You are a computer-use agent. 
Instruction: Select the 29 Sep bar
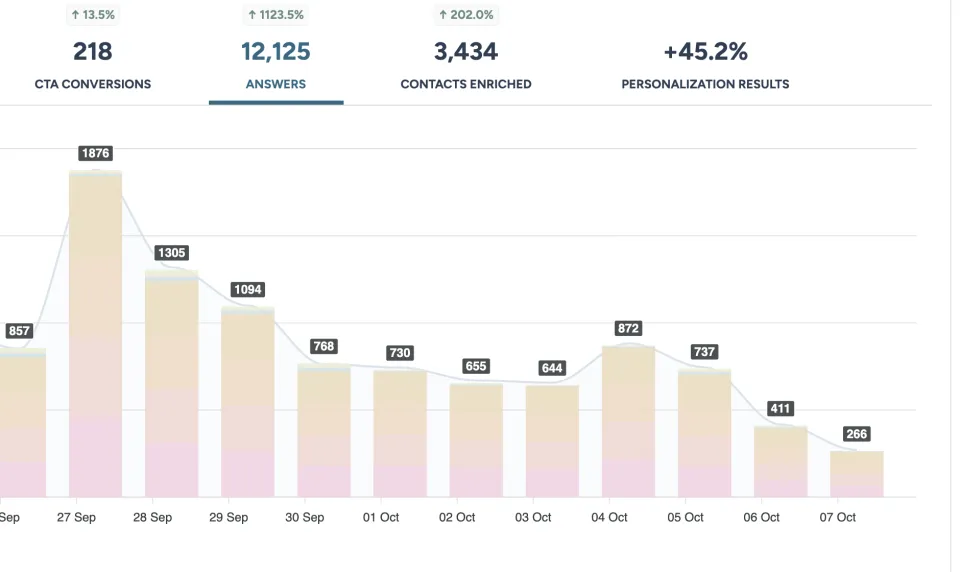pyautogui.click(x=248, y=402)
